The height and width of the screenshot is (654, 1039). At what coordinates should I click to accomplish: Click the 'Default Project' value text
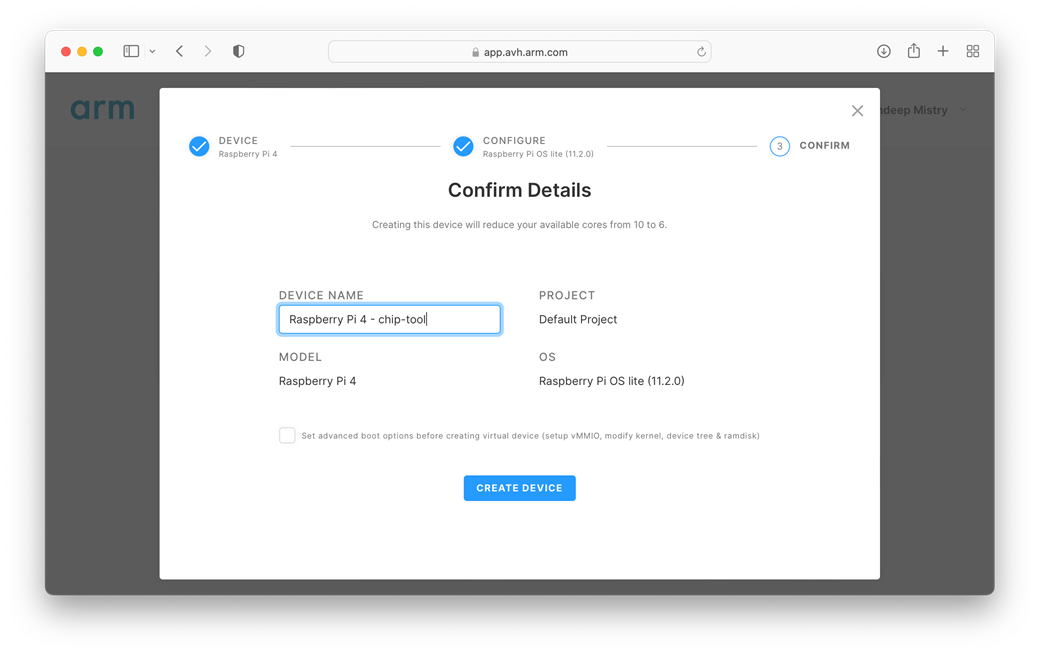578,319
